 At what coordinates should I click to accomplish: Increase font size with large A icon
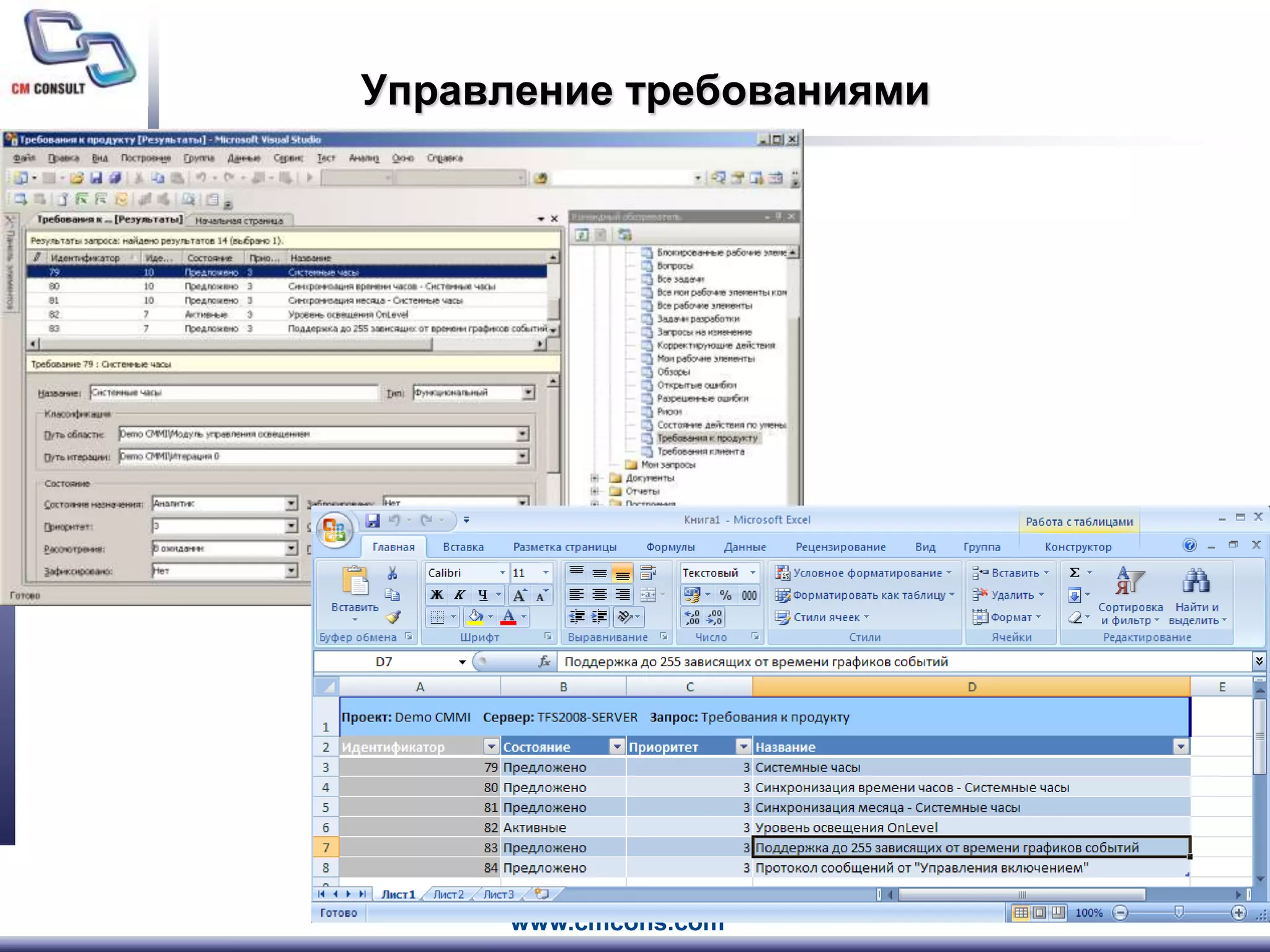[x=520, y=595]
